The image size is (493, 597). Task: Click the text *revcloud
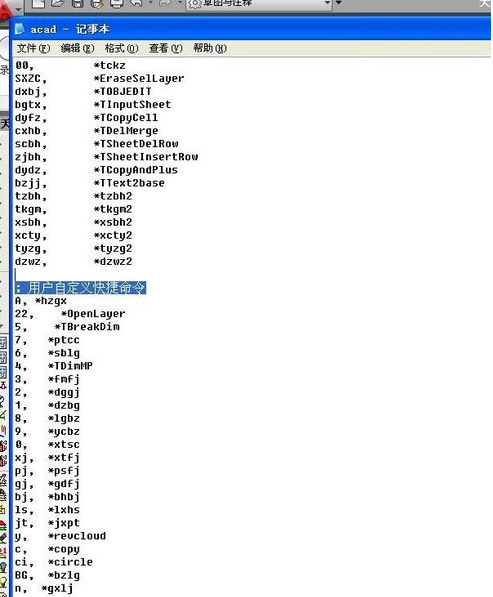pos(77,536)
